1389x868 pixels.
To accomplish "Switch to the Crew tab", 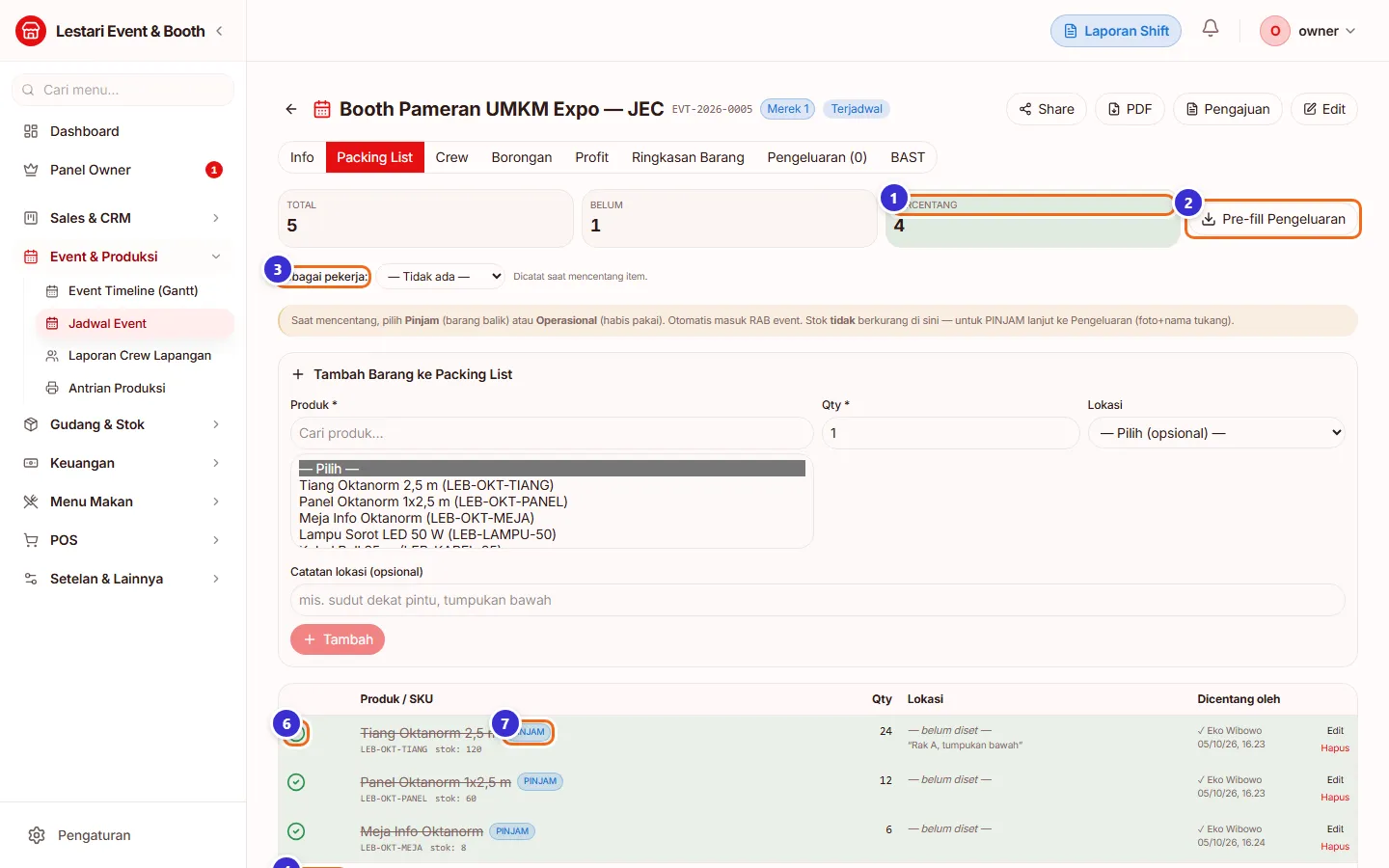I will (x=451, y=157).
